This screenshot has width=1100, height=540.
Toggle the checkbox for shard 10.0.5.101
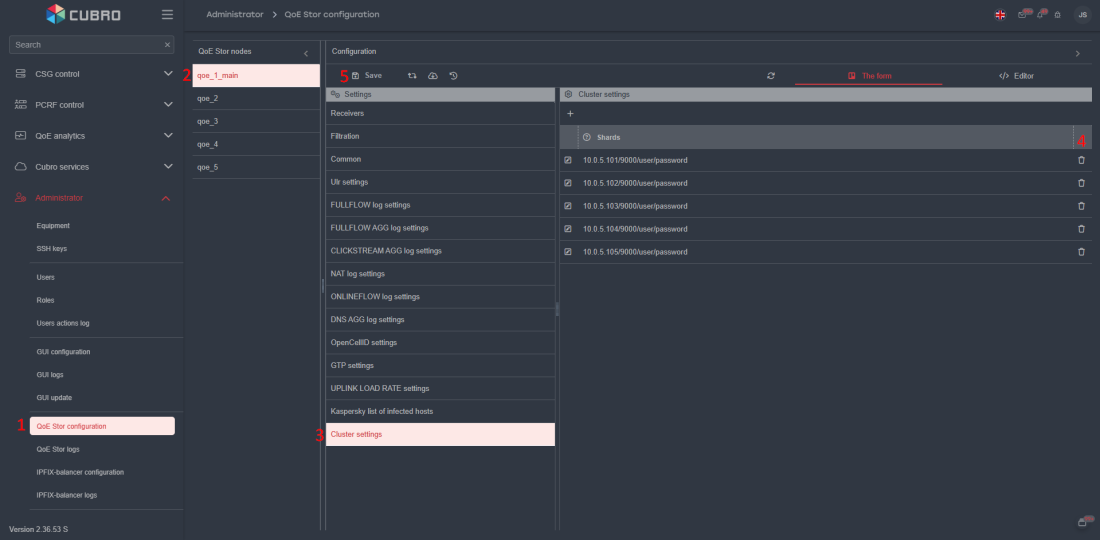pyautogui.click(x=568, y=160)
